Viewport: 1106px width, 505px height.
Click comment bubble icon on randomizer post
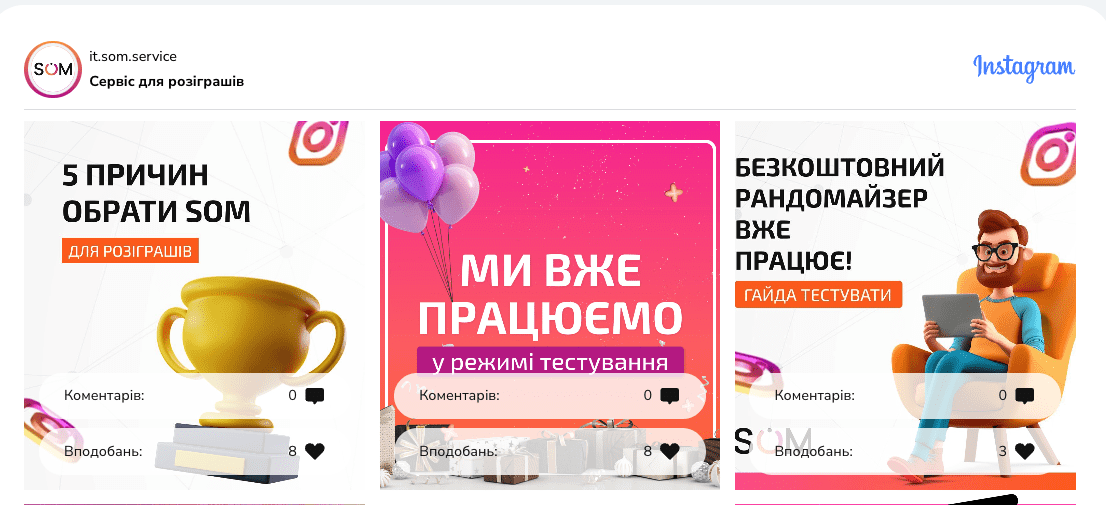[x=1024, y=396]
